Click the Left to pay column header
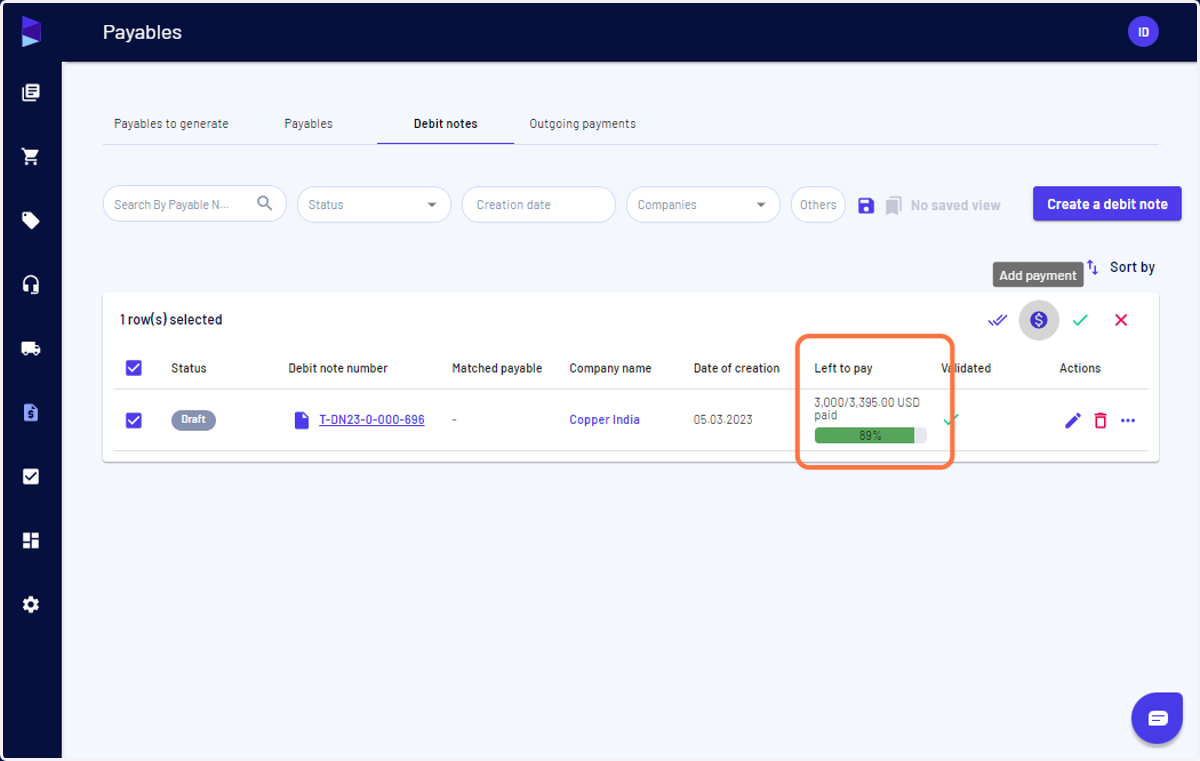This screenshot has height=761, width=1200. (x=843, y=368)
